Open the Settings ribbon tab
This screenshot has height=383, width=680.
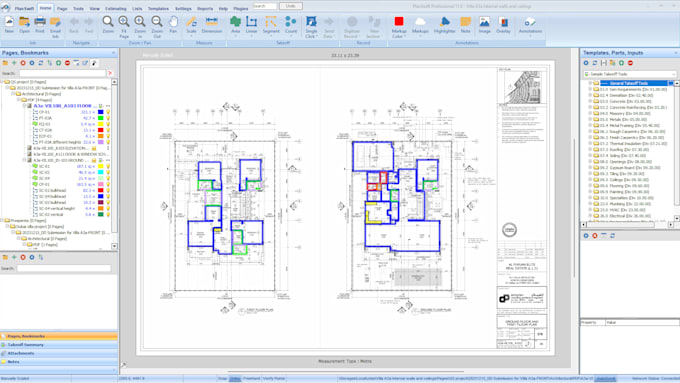pyautogui.click(x=183, y=9)
